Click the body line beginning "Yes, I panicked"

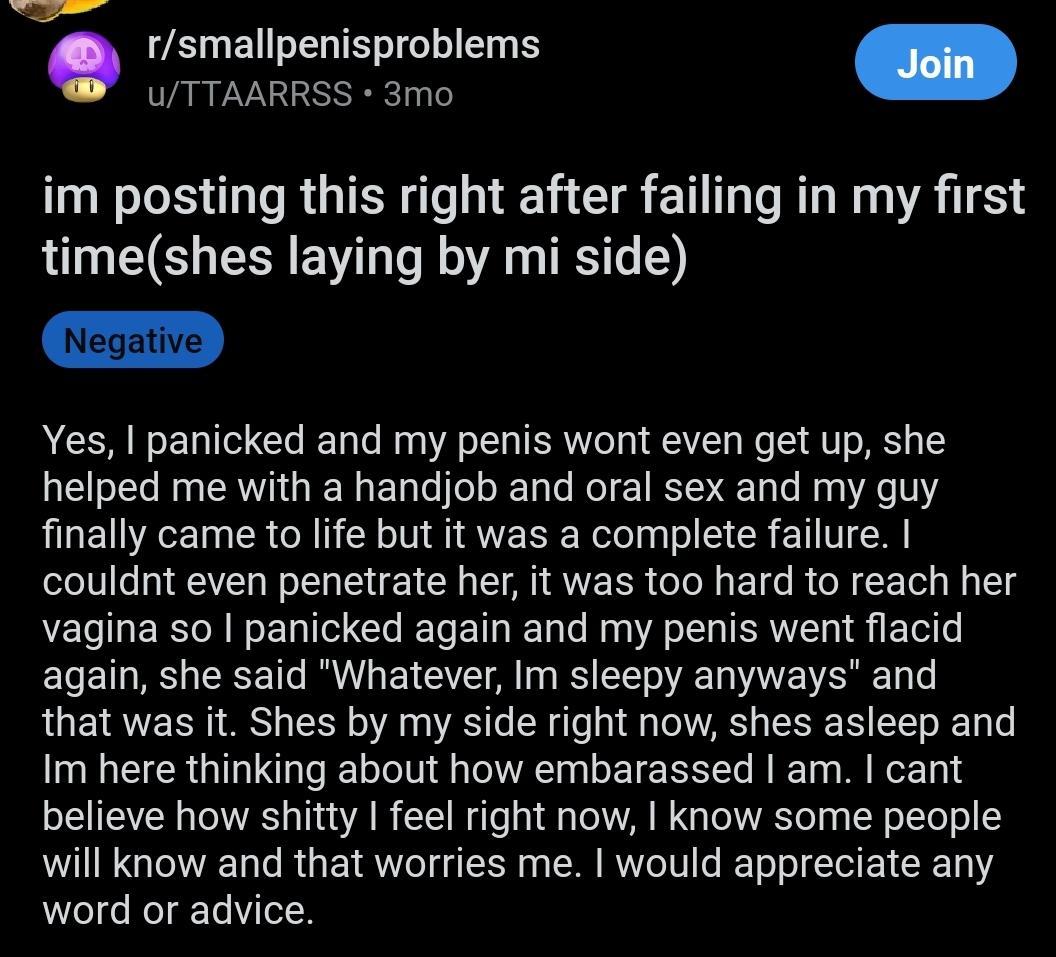[494, 441]
